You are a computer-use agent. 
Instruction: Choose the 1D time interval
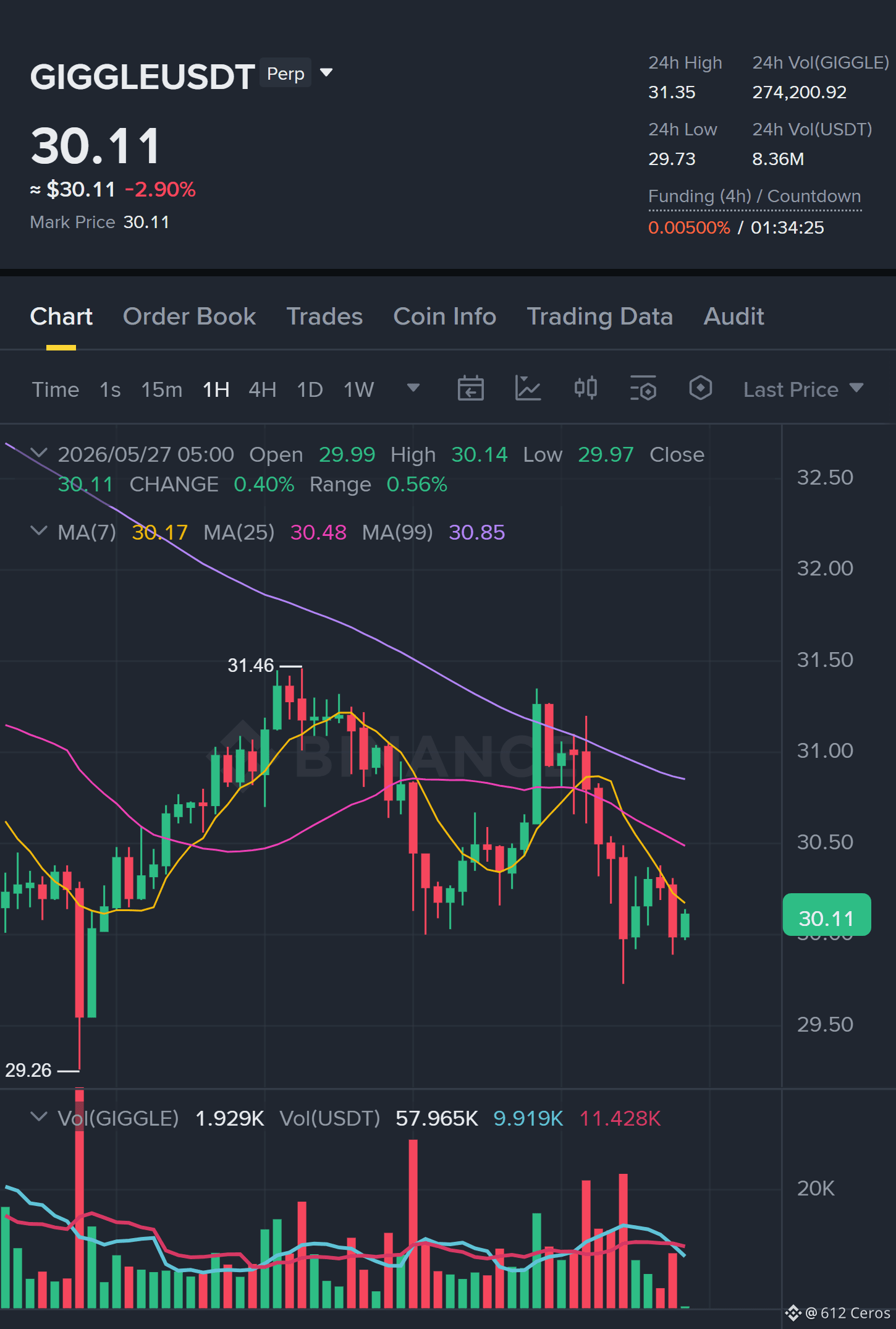pyautogui.click(x=310, y=389)
